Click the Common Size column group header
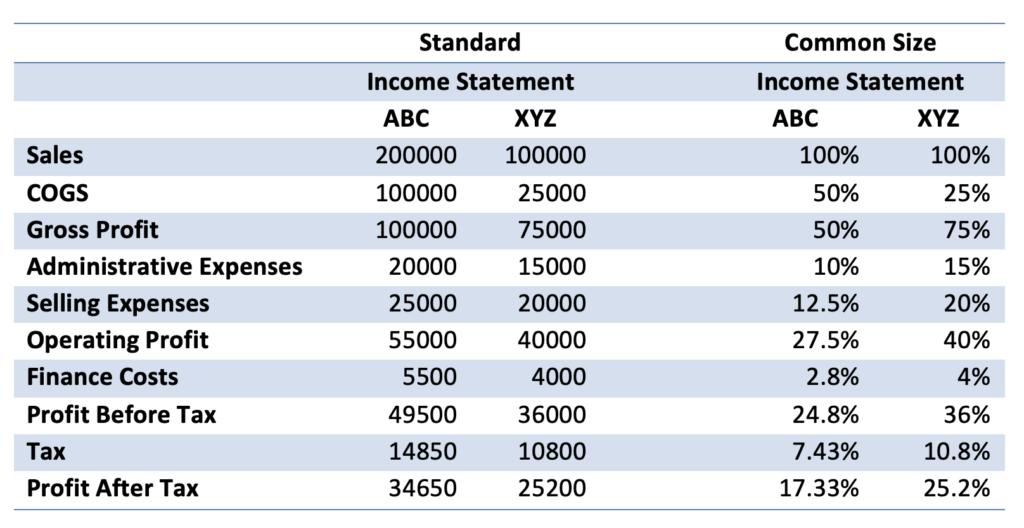The width and height of the screenshot is (1024, 528). pyautogui.click(x=860, y=42)
